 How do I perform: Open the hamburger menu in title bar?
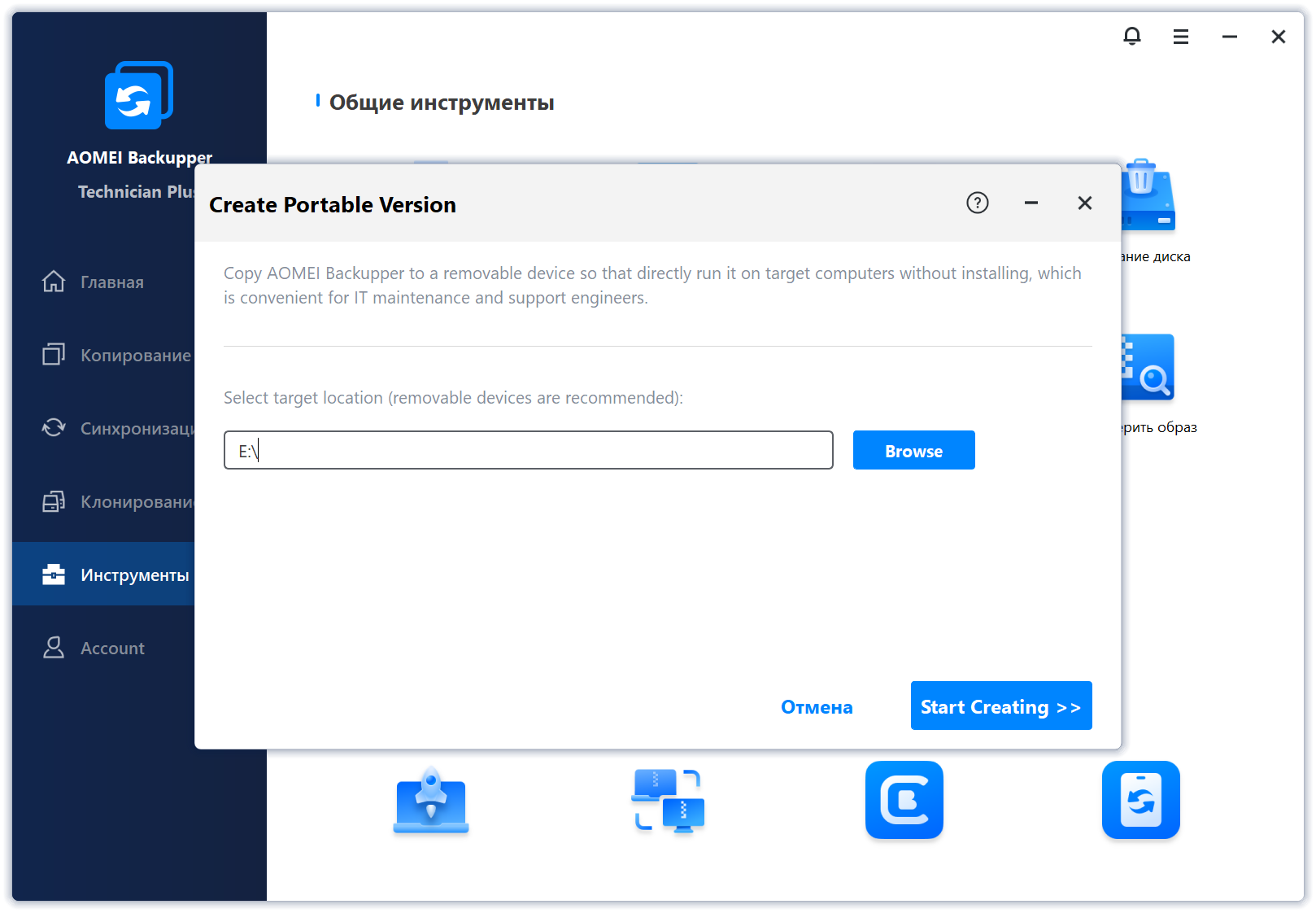1180,37
